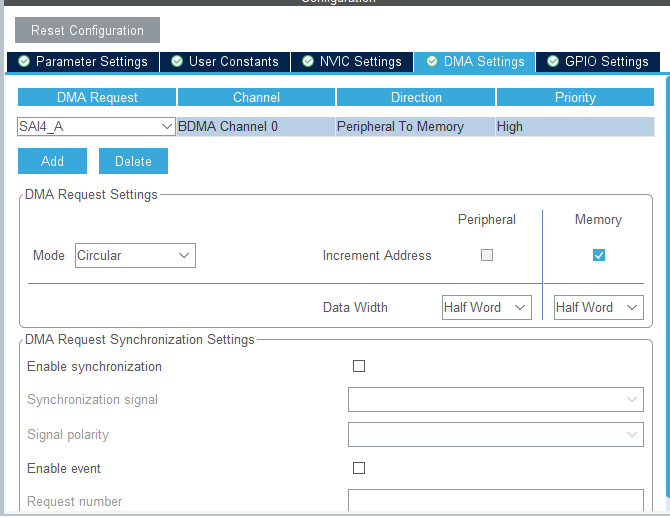Click the Parameter Settings green check icon

[24, 62]
